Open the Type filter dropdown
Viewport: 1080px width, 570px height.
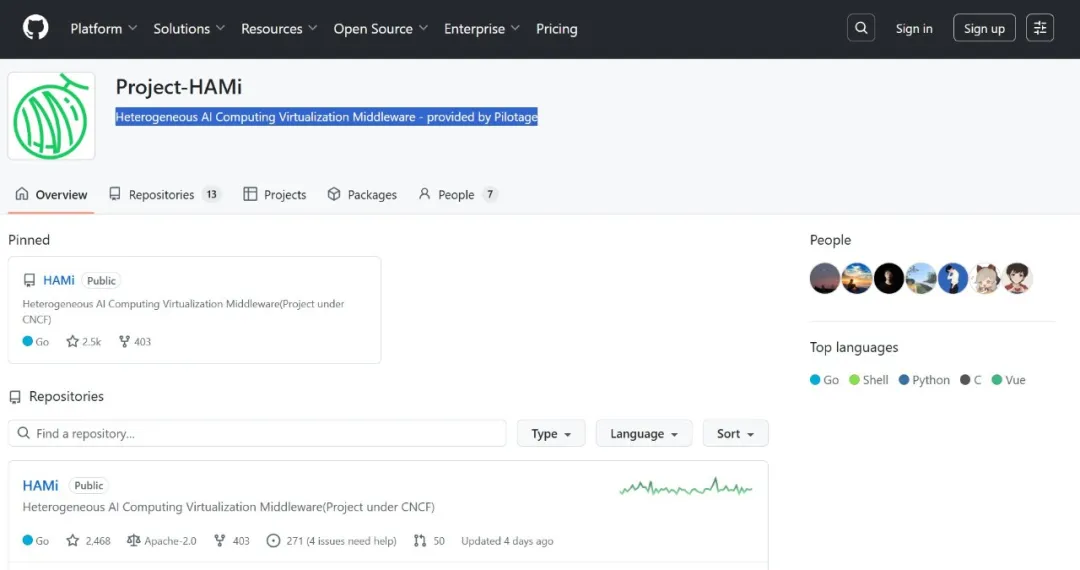point(551,434)
